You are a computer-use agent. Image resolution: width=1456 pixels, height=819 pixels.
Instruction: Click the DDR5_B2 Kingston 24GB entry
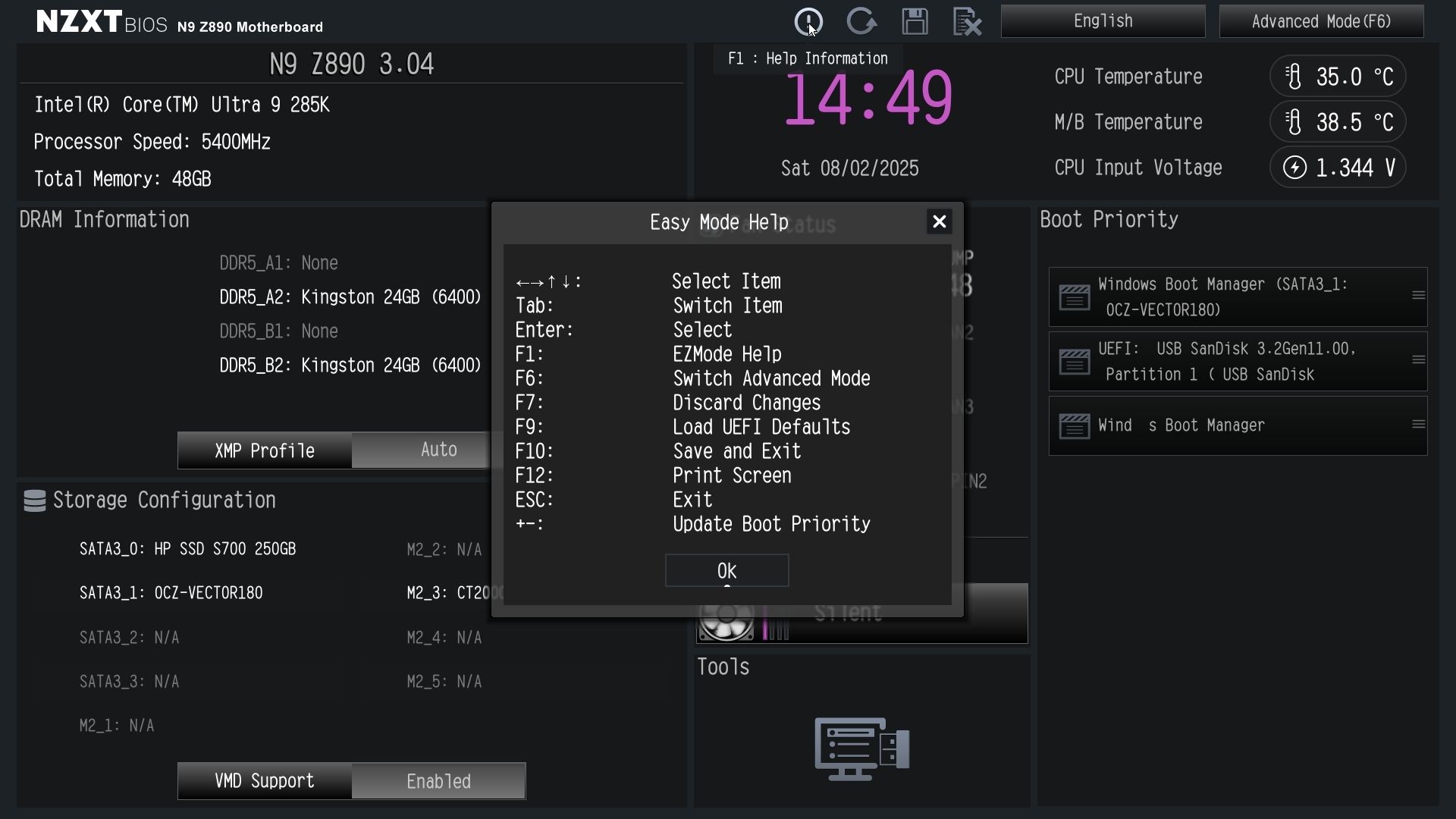(x=350, y=366)
